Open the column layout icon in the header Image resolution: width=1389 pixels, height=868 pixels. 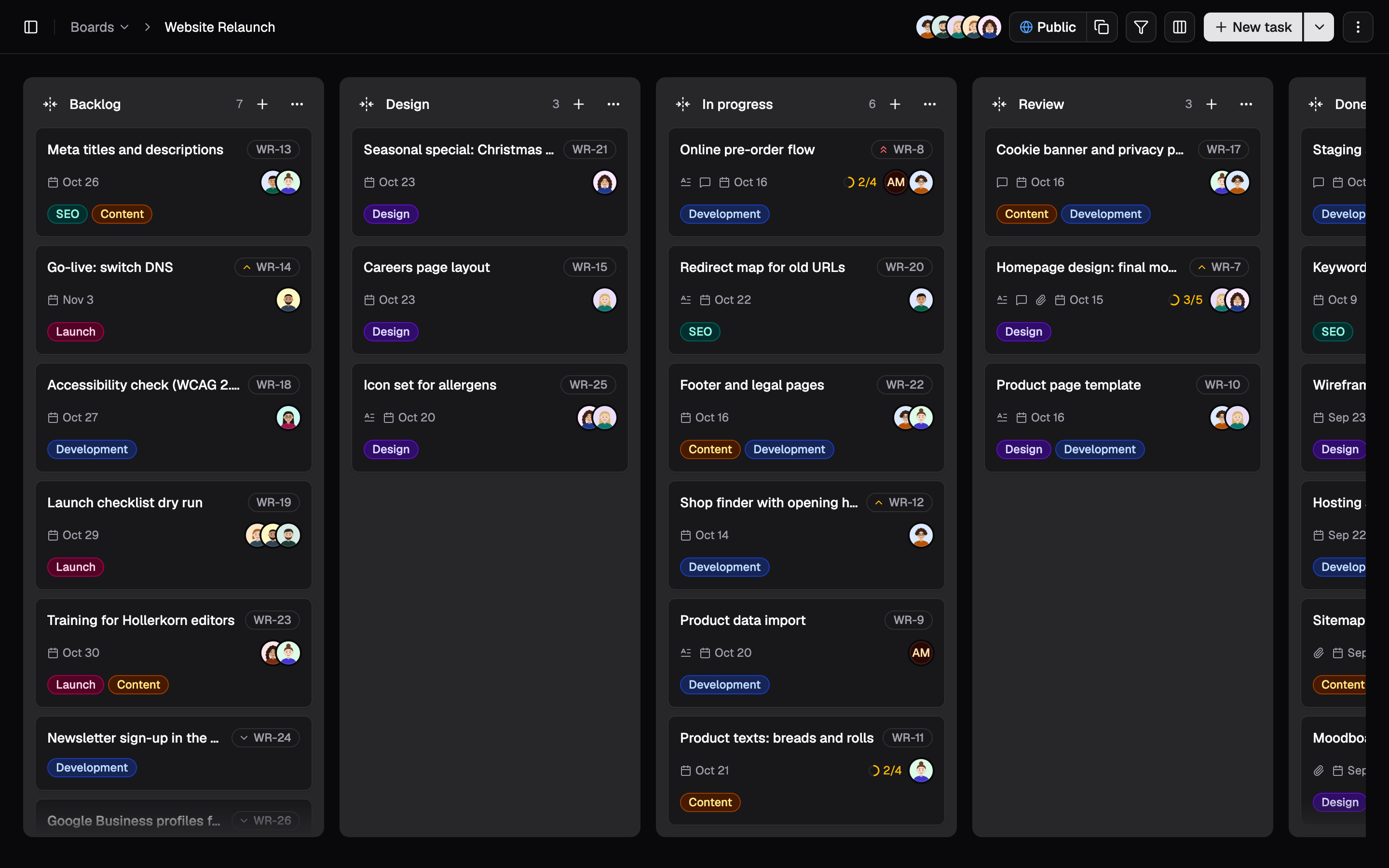coord(1180,27)
